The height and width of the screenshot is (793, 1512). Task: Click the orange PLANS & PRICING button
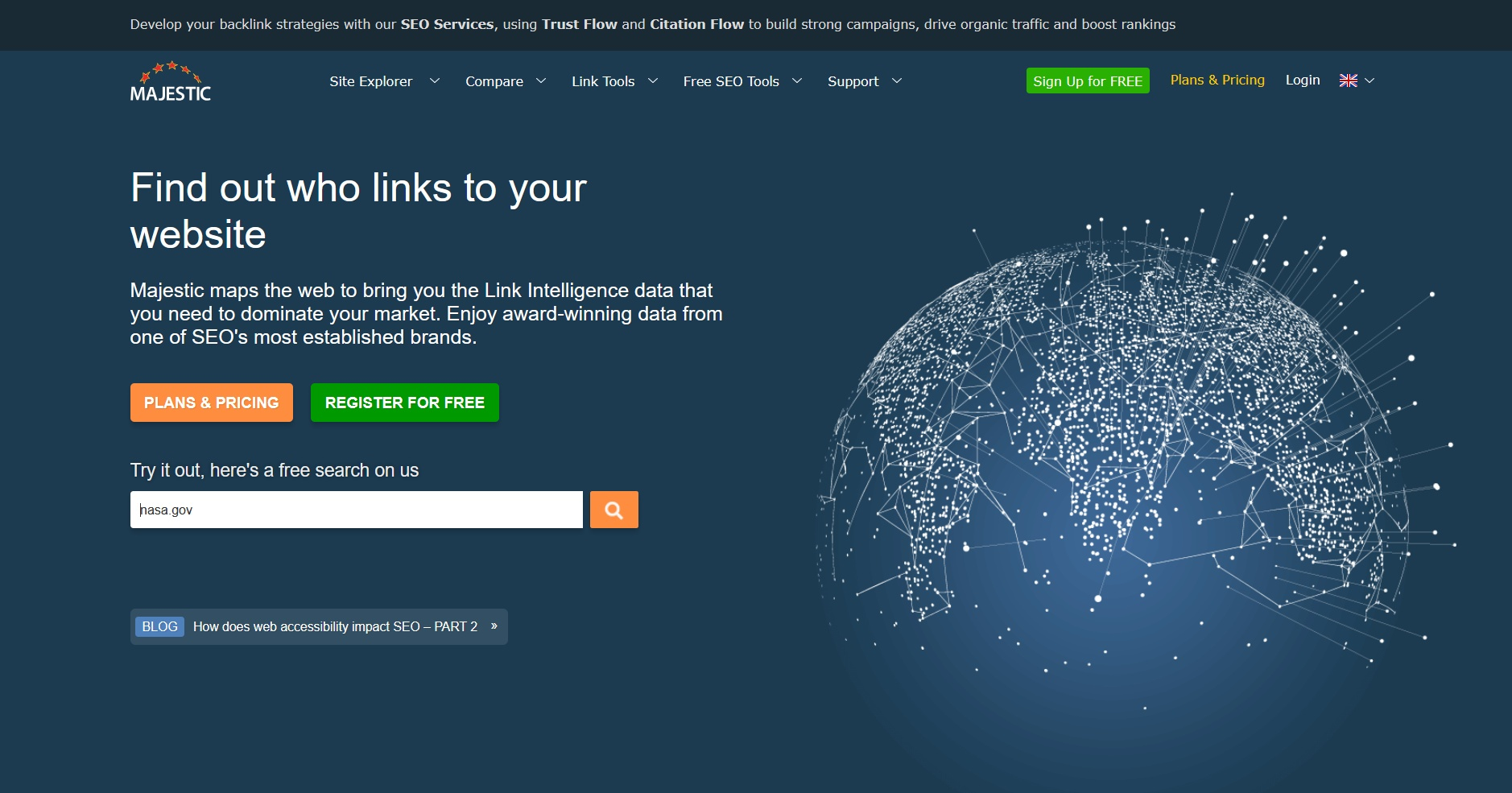tap(212, 403)
